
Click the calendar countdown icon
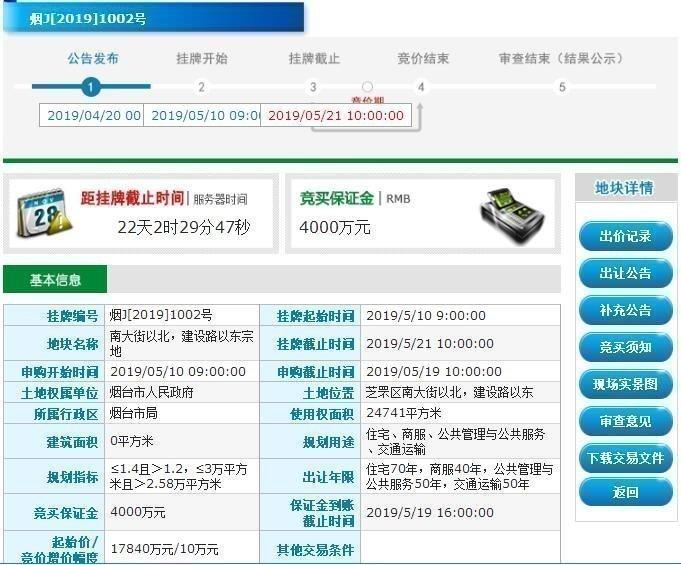pyautogui.click(x=44, y=213)
